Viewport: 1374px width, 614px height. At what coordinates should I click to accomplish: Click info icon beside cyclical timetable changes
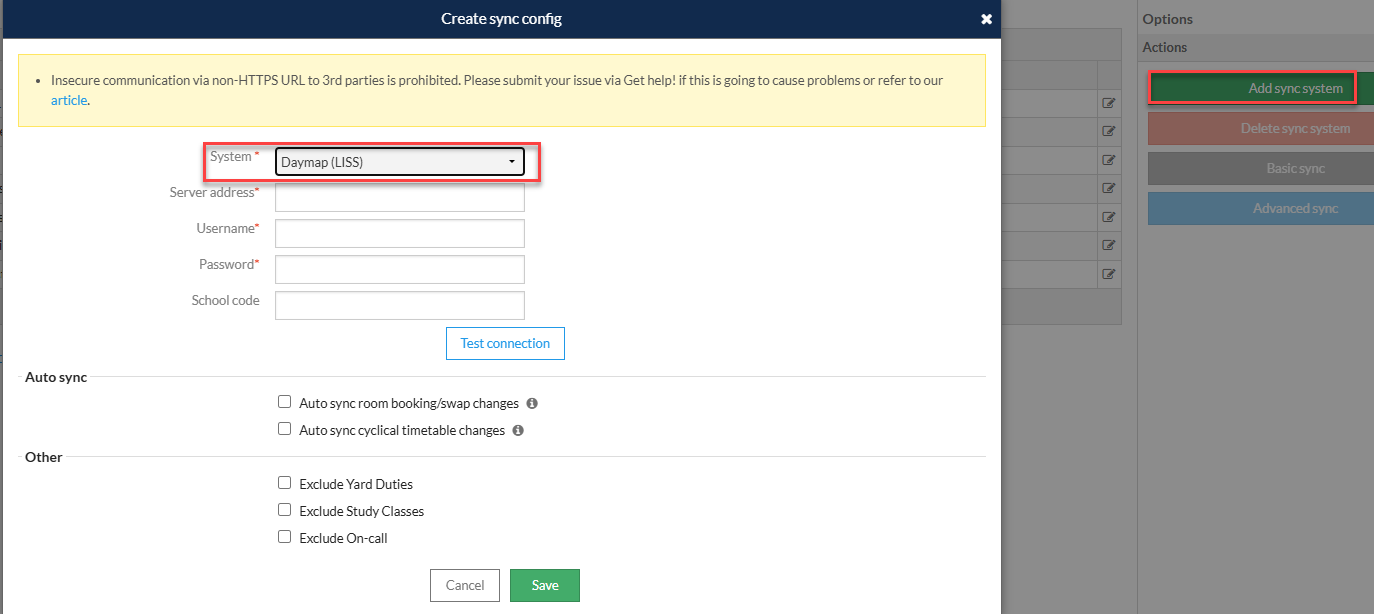pos(518,430)
